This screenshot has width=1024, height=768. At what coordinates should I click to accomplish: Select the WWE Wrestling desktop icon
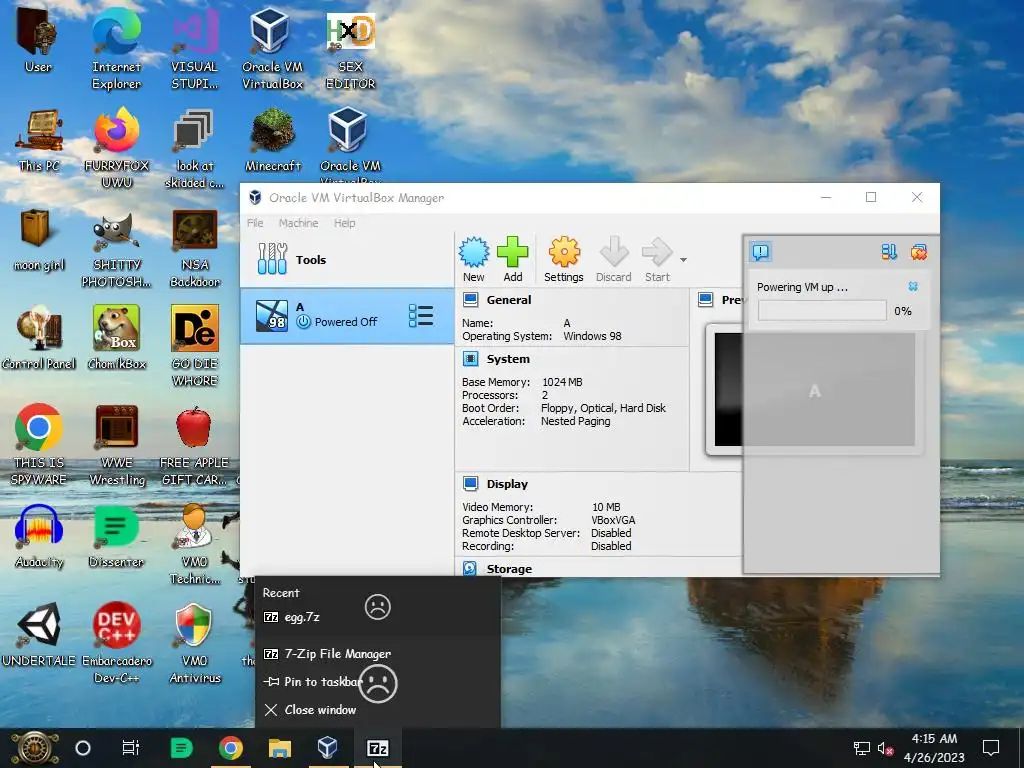click(117, 444)
